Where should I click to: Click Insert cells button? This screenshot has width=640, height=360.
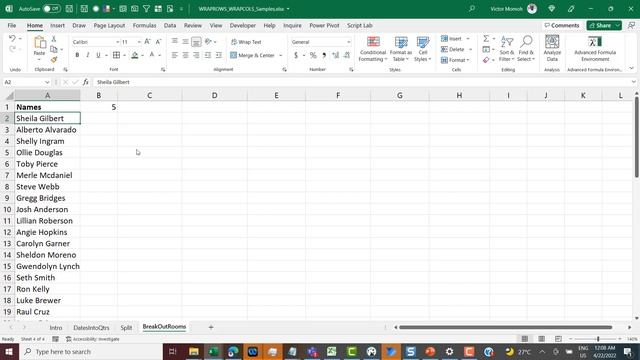pyautogui.click(x=451, y=39)
